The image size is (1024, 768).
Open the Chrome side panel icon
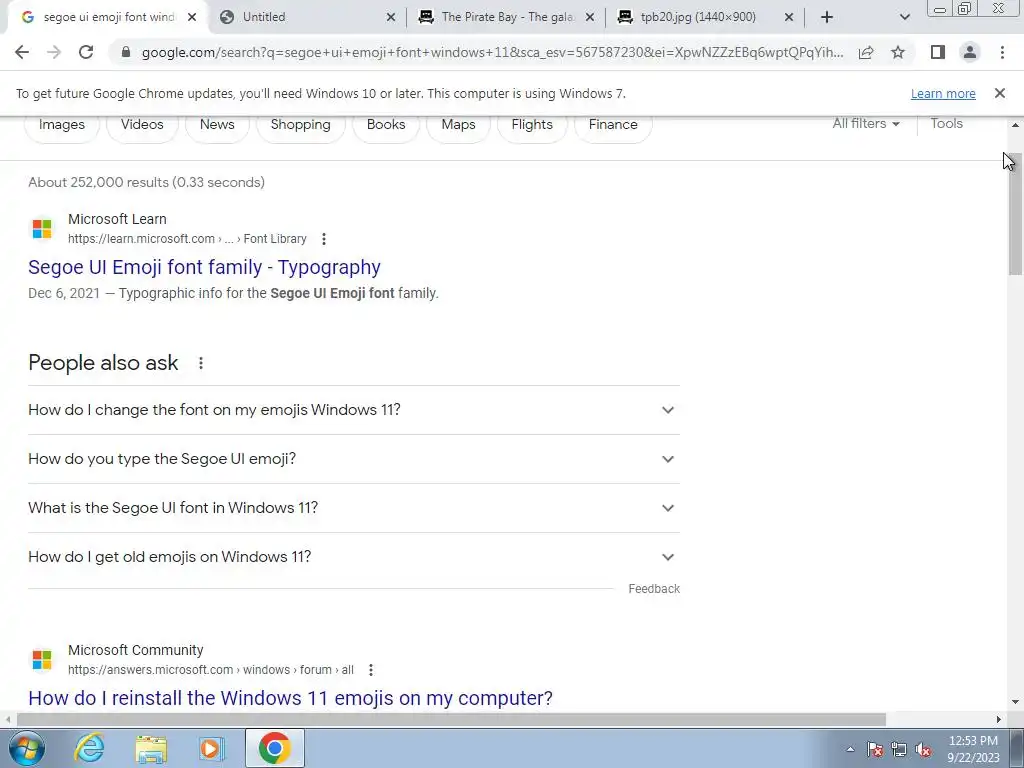(938, 52)
